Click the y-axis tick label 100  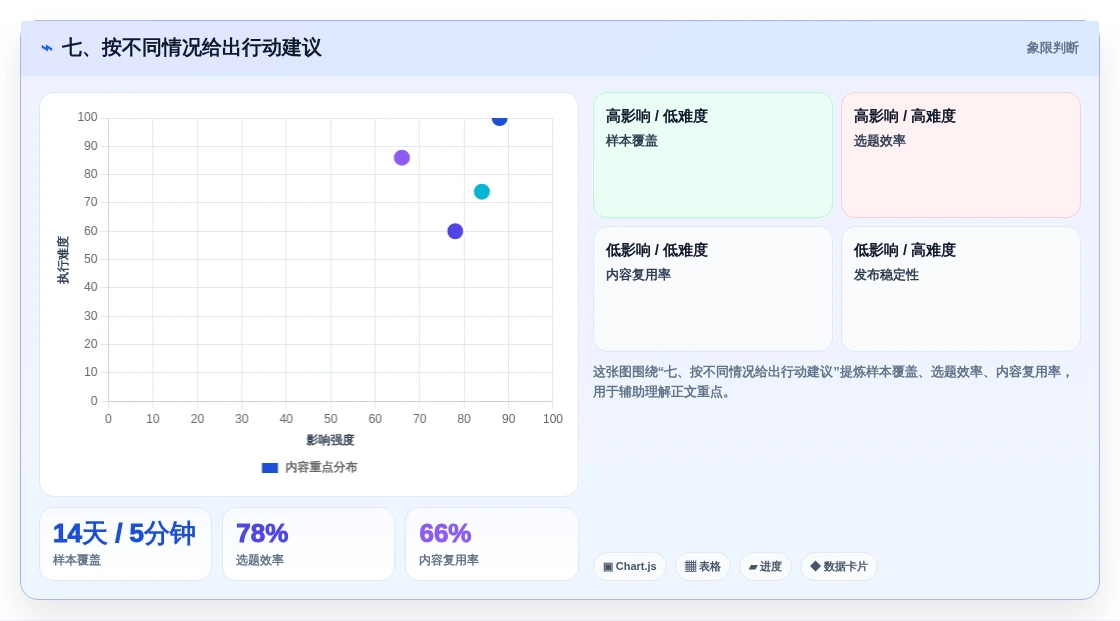click(87, 116)
